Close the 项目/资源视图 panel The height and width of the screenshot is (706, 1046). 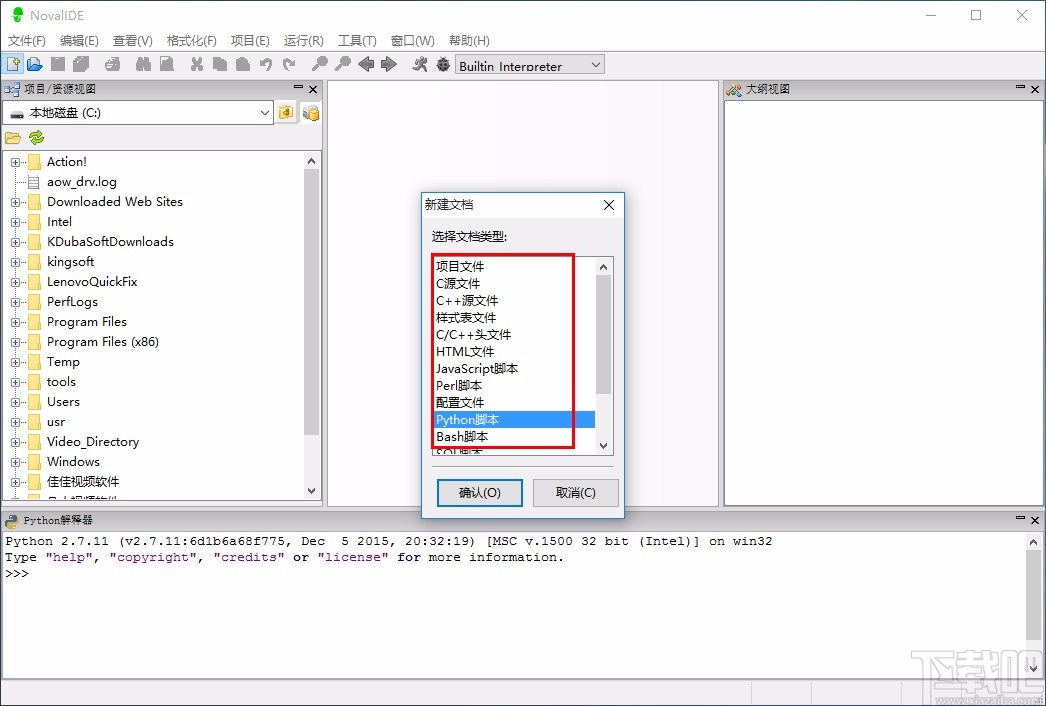click(313, 89)
